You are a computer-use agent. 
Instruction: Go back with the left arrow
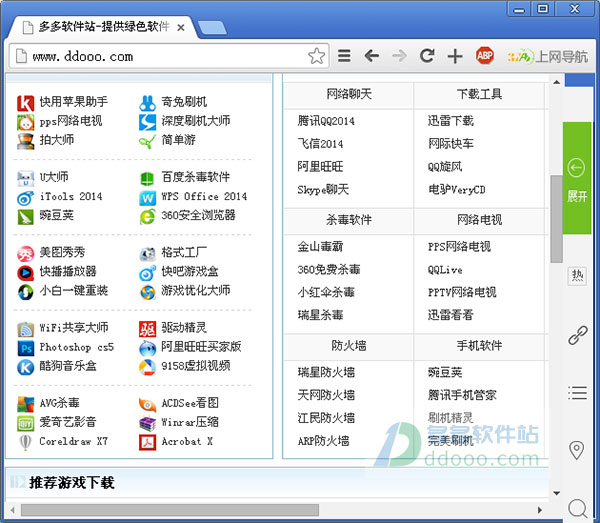tap(372, 56)
